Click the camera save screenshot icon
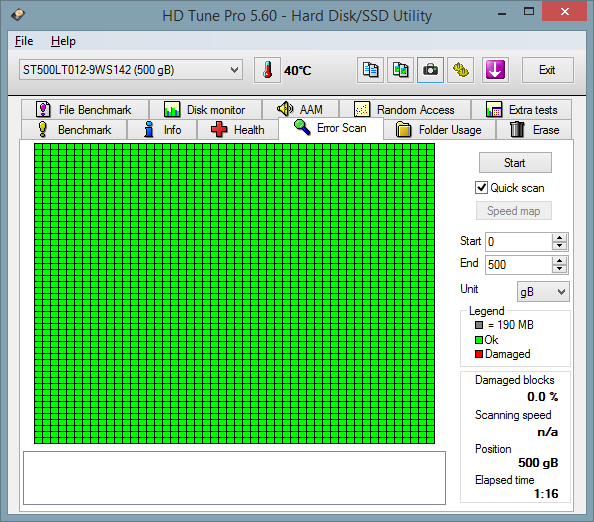 click(430, 70)
